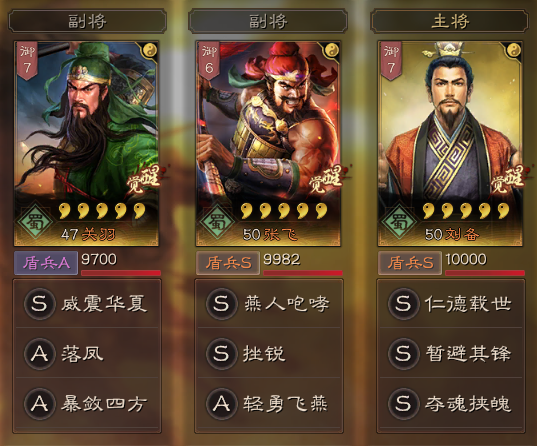Click the yin-yang icon on 关羽's card

click(150, 50)
